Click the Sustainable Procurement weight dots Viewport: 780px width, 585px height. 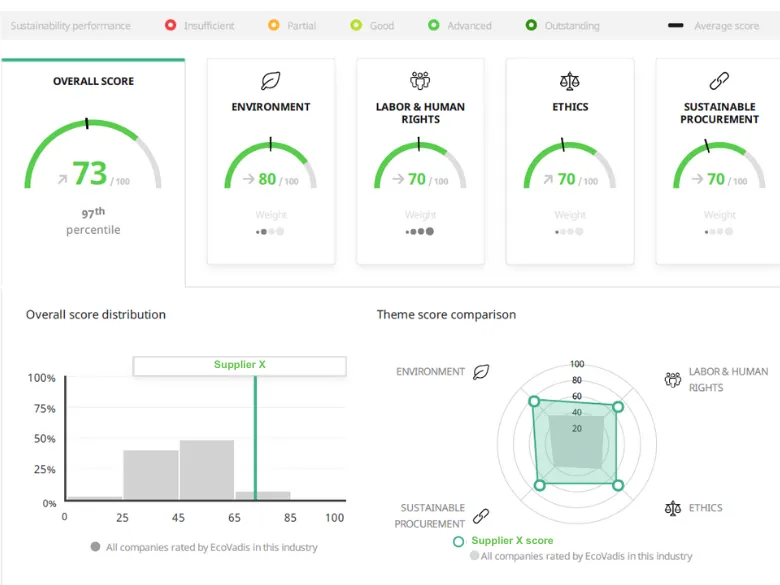(x=719, y=231)
